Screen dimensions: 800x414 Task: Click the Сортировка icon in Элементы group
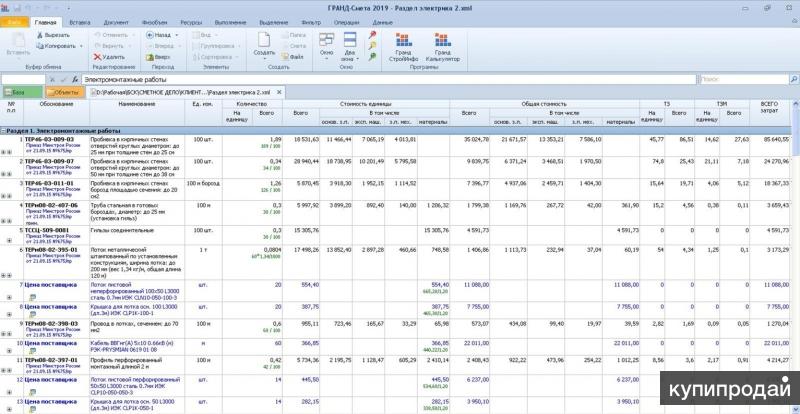click(196, 57)
